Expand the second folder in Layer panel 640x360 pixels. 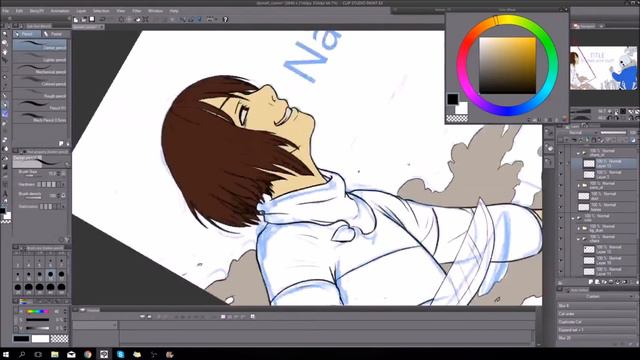(578, 185)
